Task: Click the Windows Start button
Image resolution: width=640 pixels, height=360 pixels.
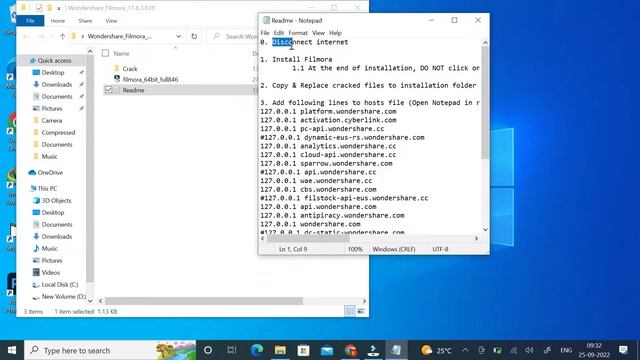Action: pos(12,350)
